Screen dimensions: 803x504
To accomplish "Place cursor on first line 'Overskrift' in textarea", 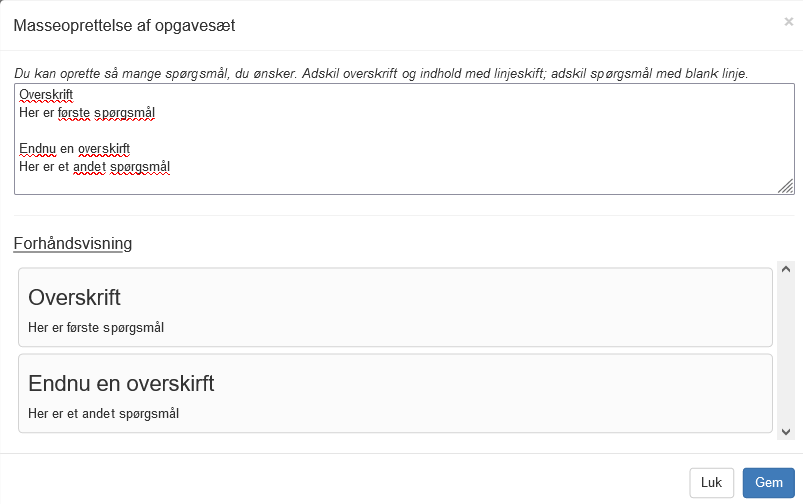I will pyautogui.click(x=46, y=95).
